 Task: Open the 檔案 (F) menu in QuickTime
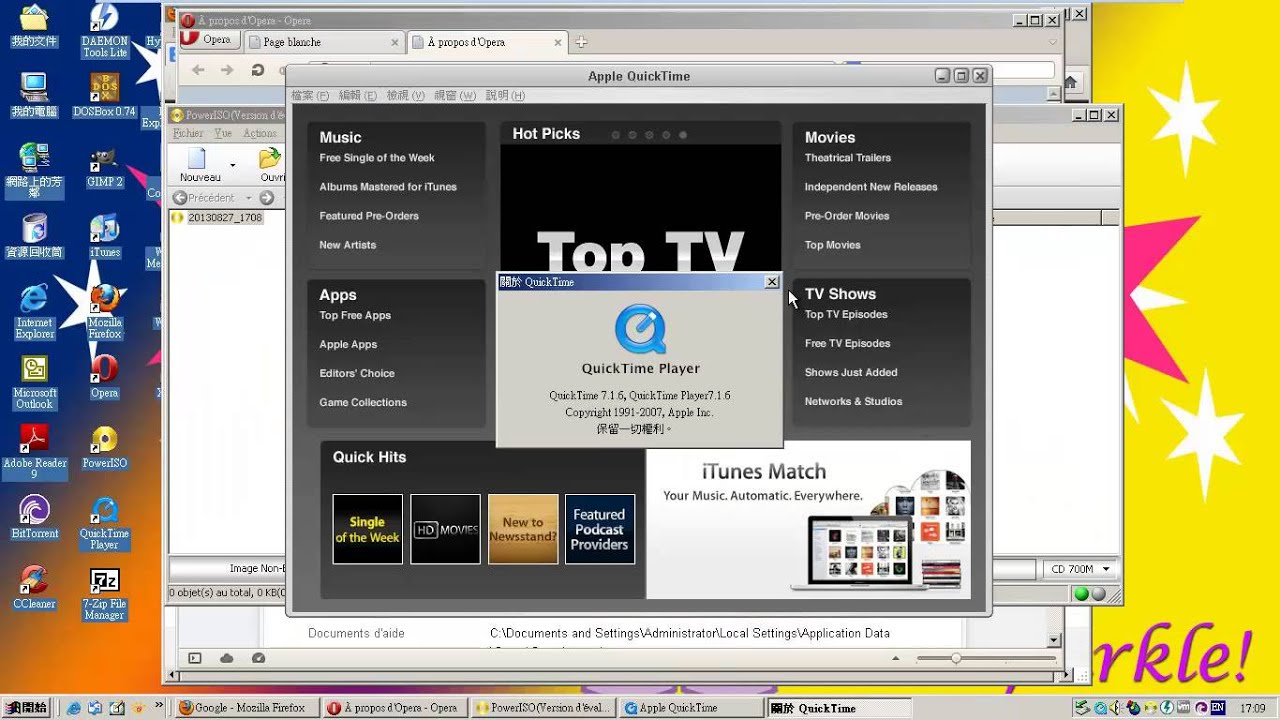tap(309, 95)
